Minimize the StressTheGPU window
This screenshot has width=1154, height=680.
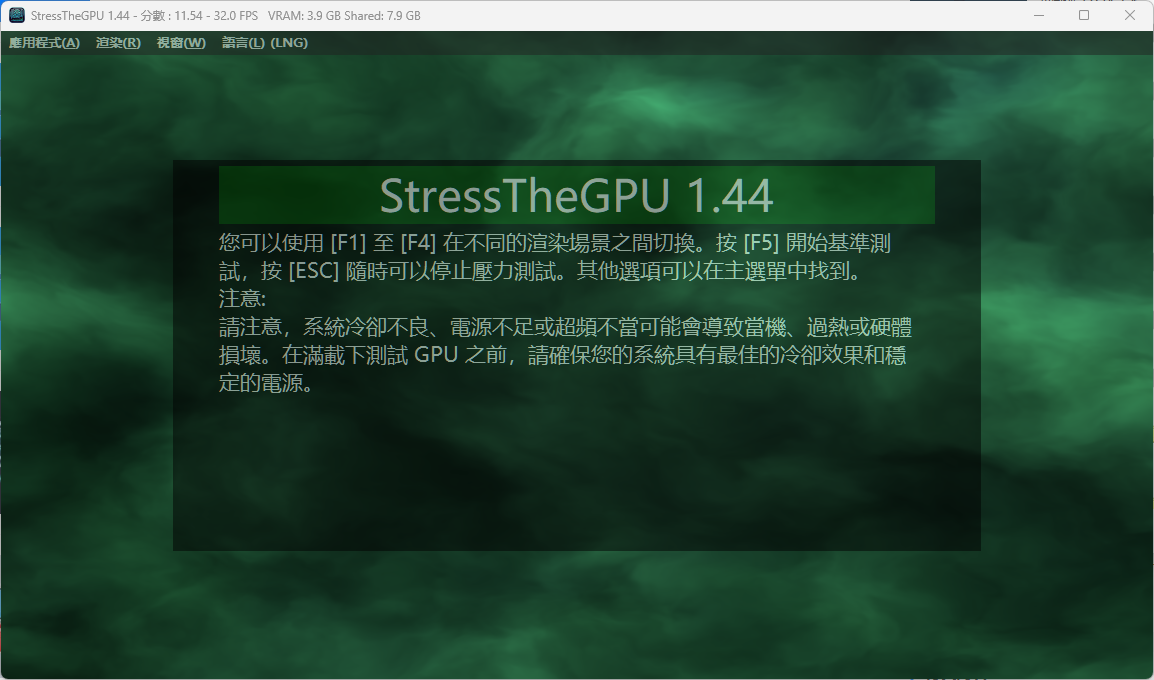(x=1038, y=15)
